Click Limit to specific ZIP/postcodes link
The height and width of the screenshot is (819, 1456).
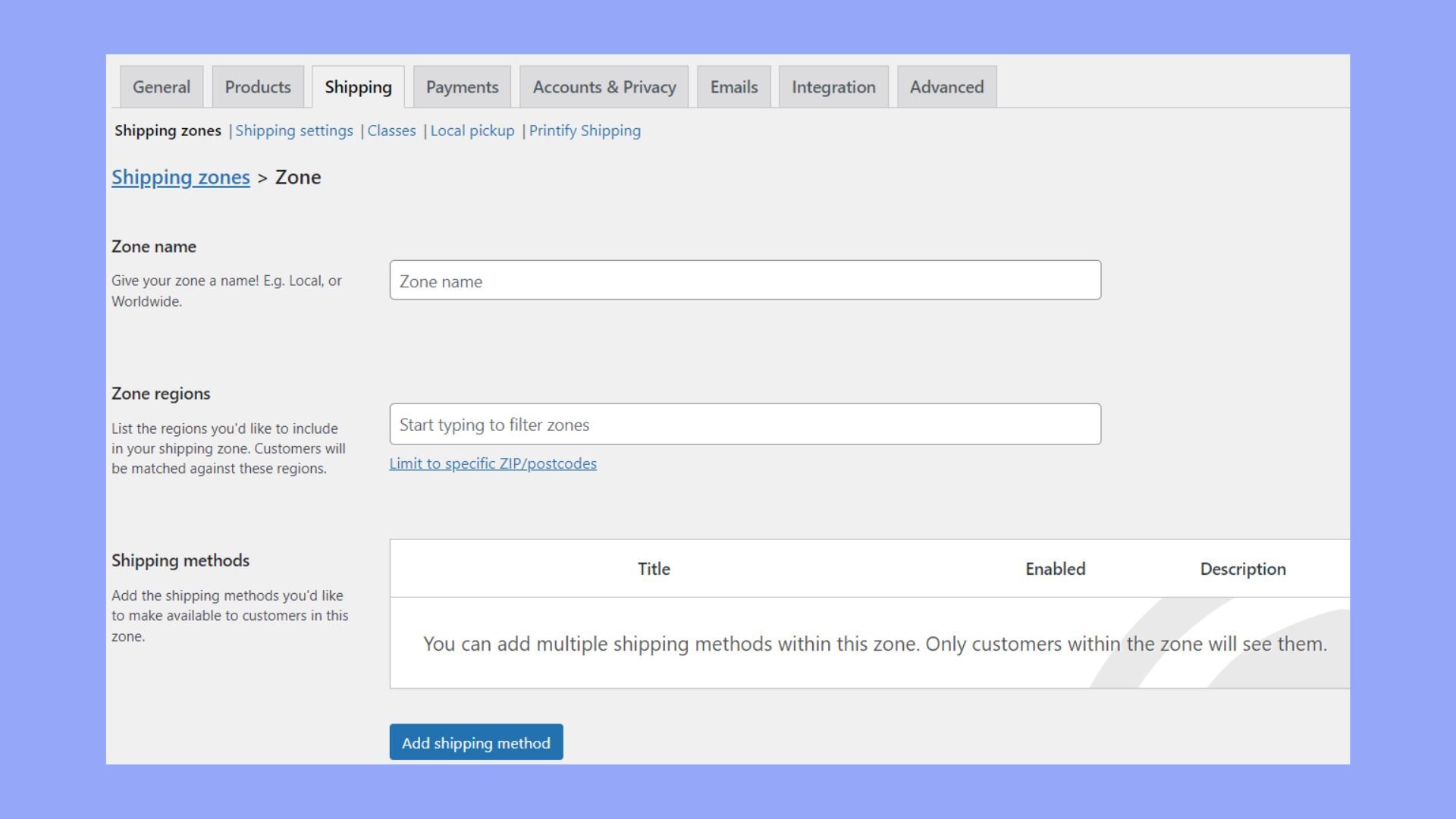tap(493, 463)
